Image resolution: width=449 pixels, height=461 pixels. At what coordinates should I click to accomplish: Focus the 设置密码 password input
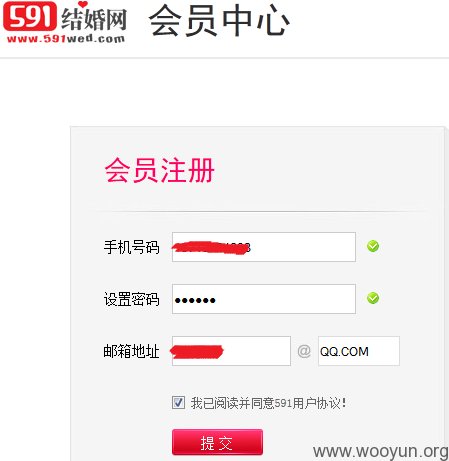click(264, 299)
